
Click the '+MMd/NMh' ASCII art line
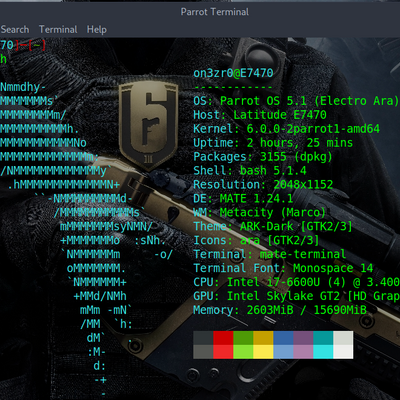coord(100,296)
